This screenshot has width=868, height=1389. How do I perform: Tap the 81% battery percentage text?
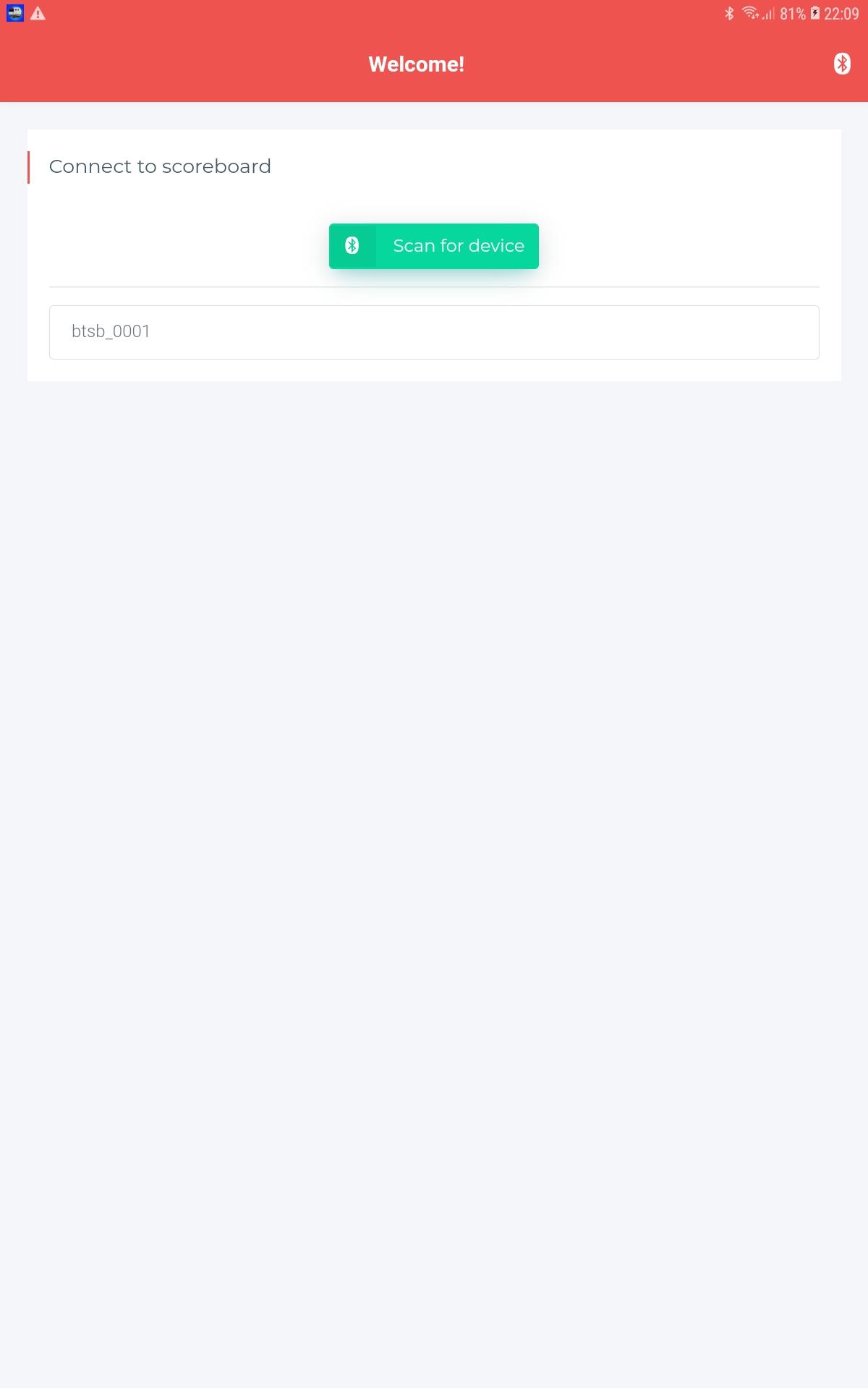tap(793, 14)
